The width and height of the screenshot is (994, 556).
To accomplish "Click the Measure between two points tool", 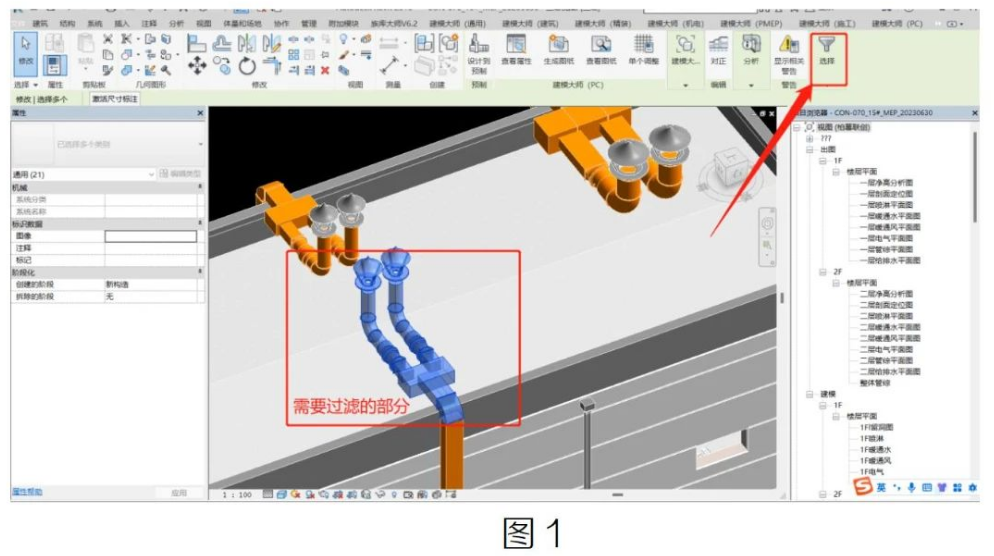I will 389,43.
